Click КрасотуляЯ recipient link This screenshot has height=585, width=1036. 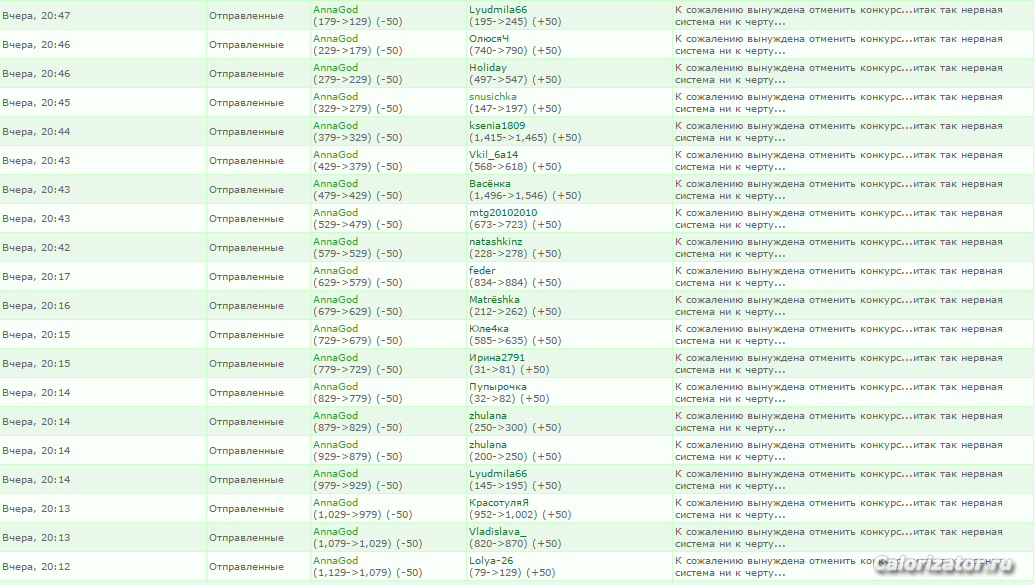pos(499,503)
